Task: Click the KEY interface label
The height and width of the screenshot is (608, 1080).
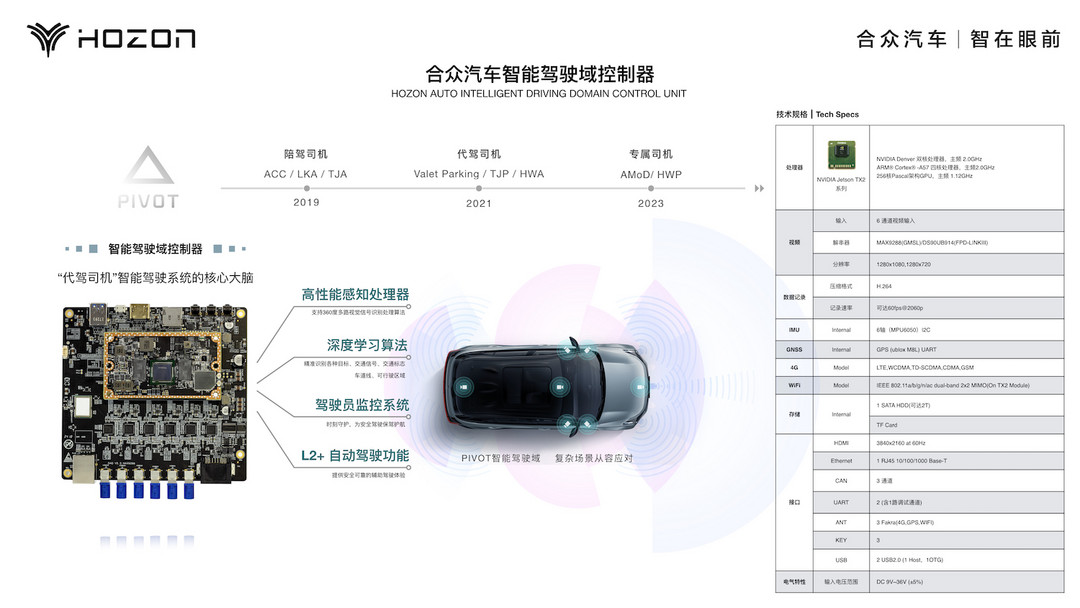Action: [x=841, y=541]
